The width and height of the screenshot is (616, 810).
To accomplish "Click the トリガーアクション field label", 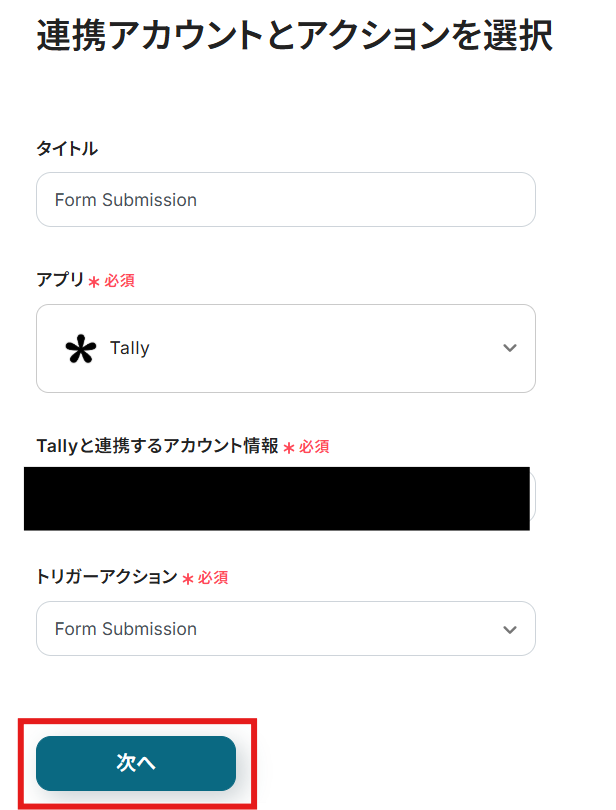I will point(106,577).
